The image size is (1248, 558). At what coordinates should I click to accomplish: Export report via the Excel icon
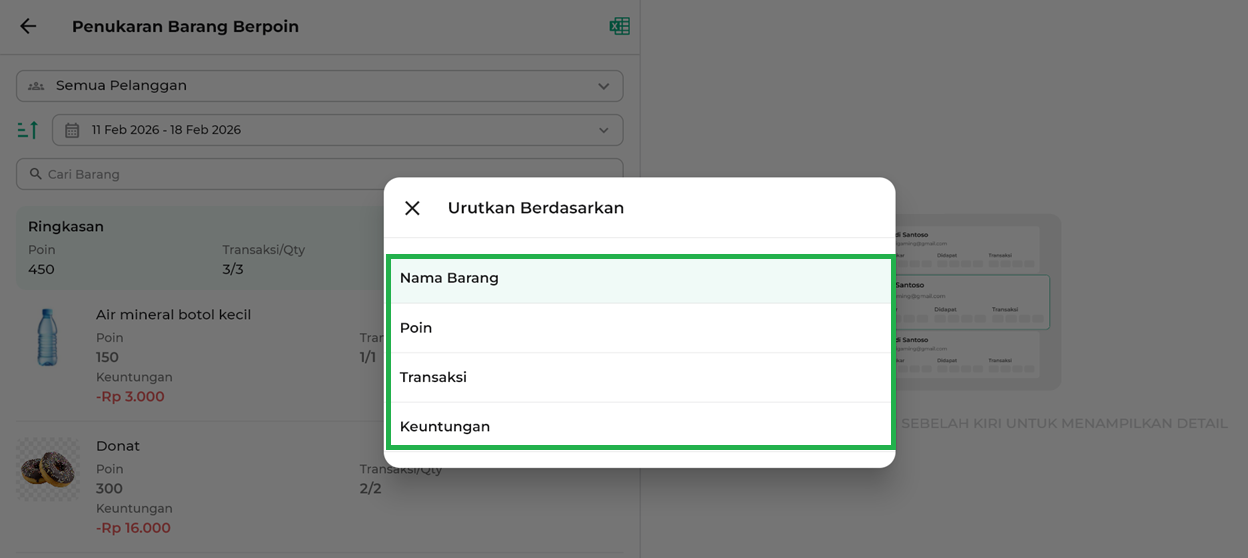click(x=619, y=27)
